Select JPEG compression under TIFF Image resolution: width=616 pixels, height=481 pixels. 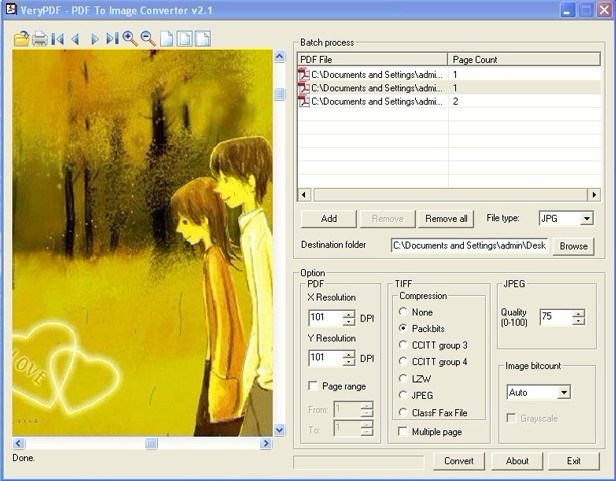[403, 395]
